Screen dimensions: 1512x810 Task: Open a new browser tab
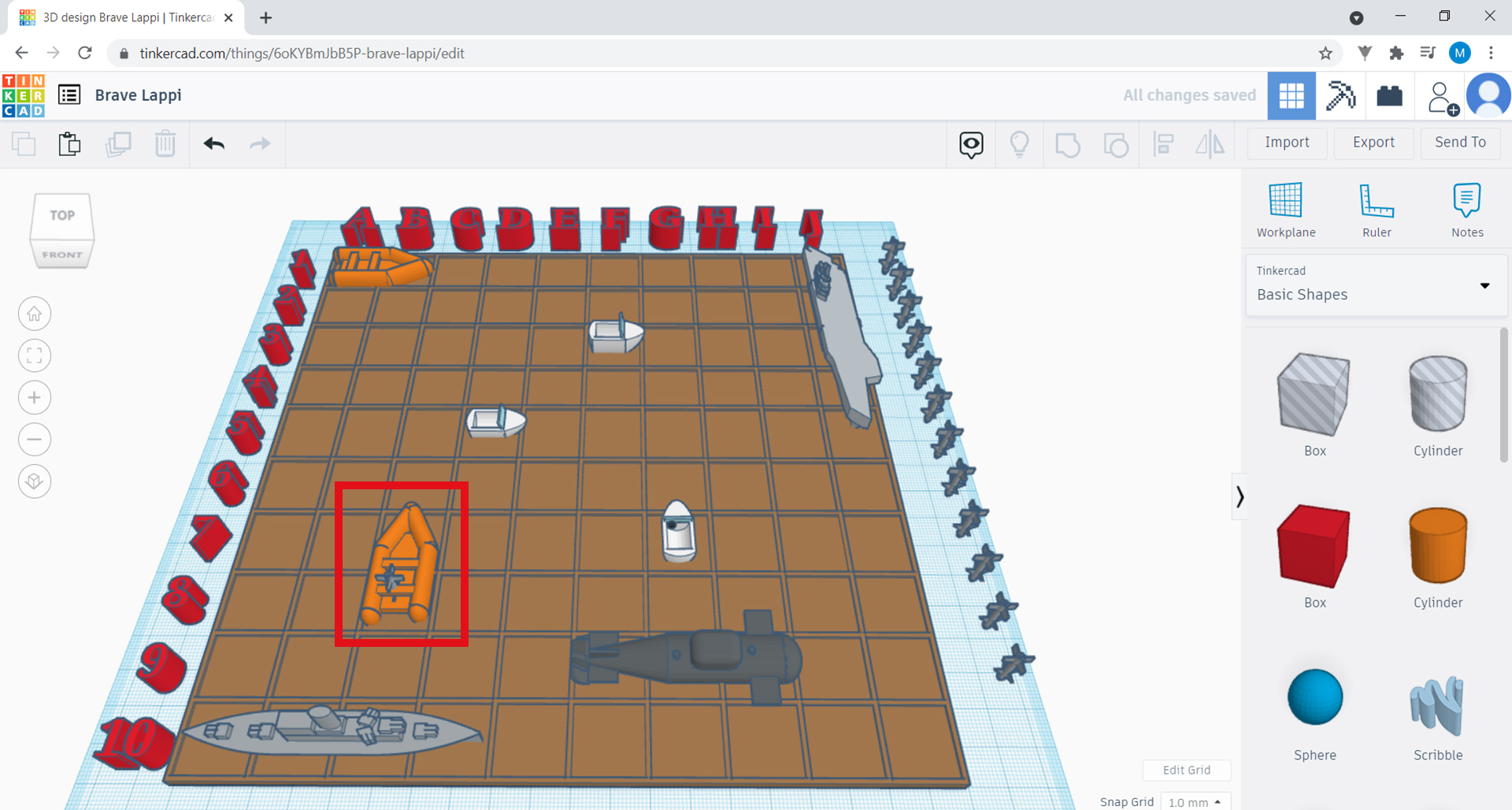click(x=266, y=17)
